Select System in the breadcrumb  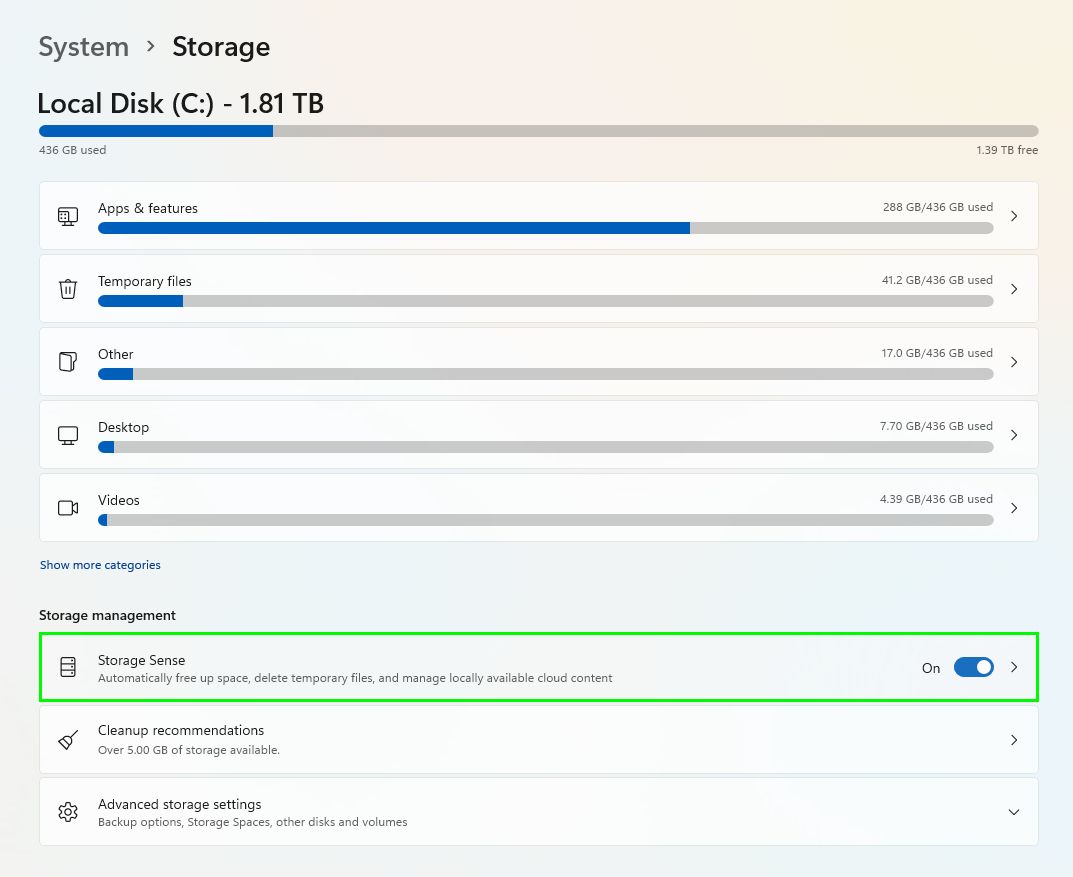tap(83, 46)
